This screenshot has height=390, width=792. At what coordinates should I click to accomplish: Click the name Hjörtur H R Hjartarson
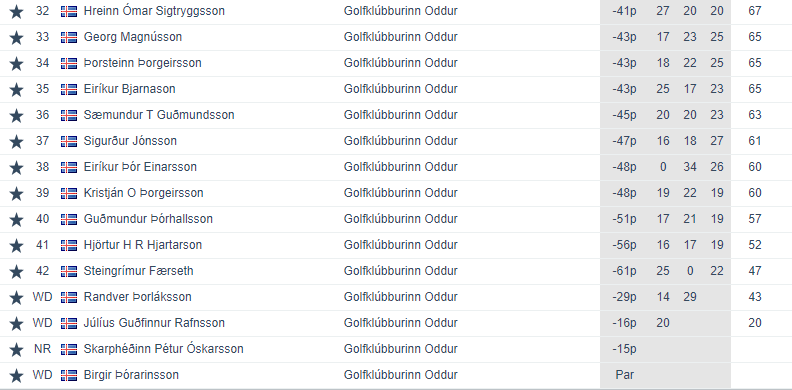click(x=142, y=245)
